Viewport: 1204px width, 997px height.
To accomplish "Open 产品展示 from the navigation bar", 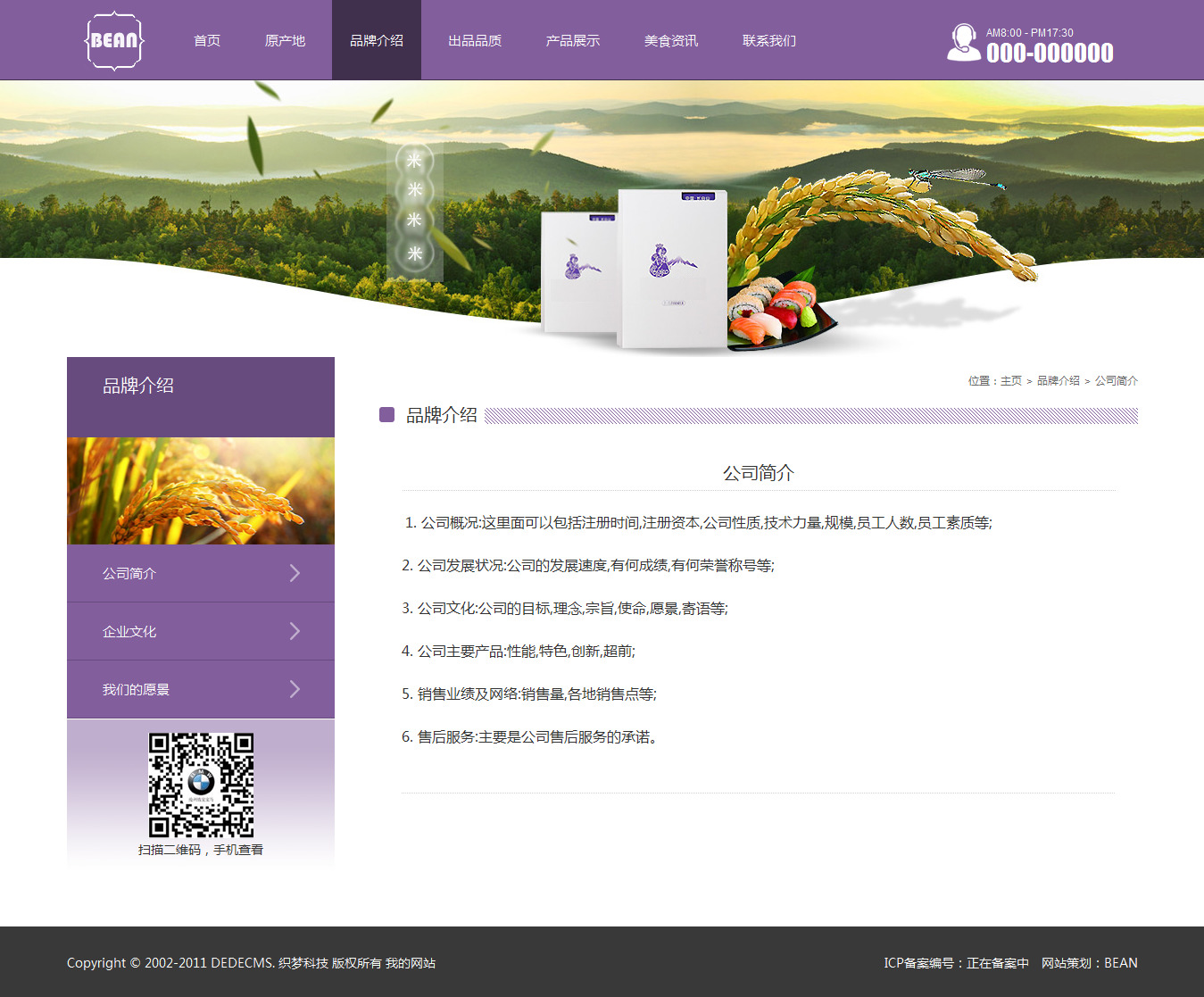I will [573, 41].
